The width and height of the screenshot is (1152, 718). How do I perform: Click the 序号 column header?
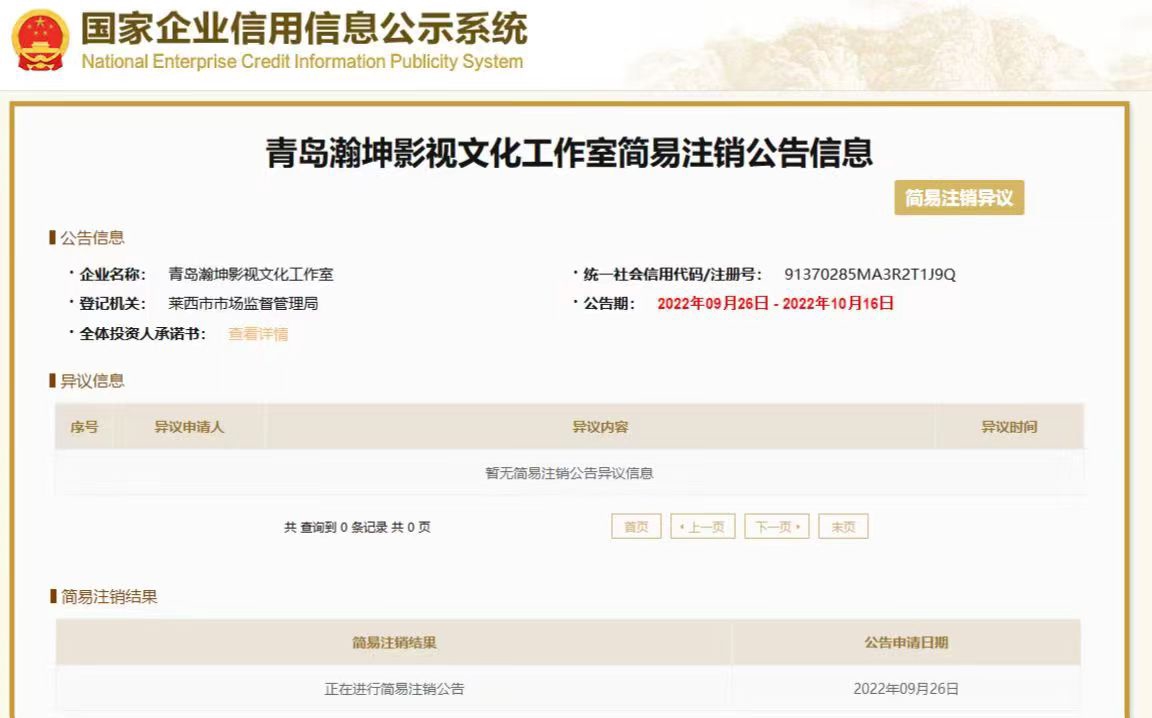(x=84, y=427)
